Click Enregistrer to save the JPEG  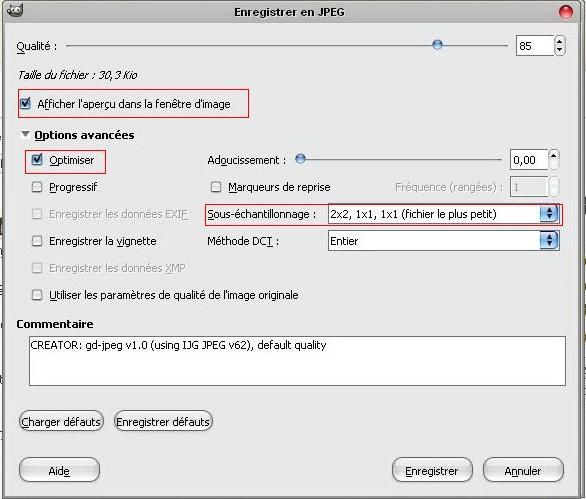pyautogui.click(x=432, y=471)
